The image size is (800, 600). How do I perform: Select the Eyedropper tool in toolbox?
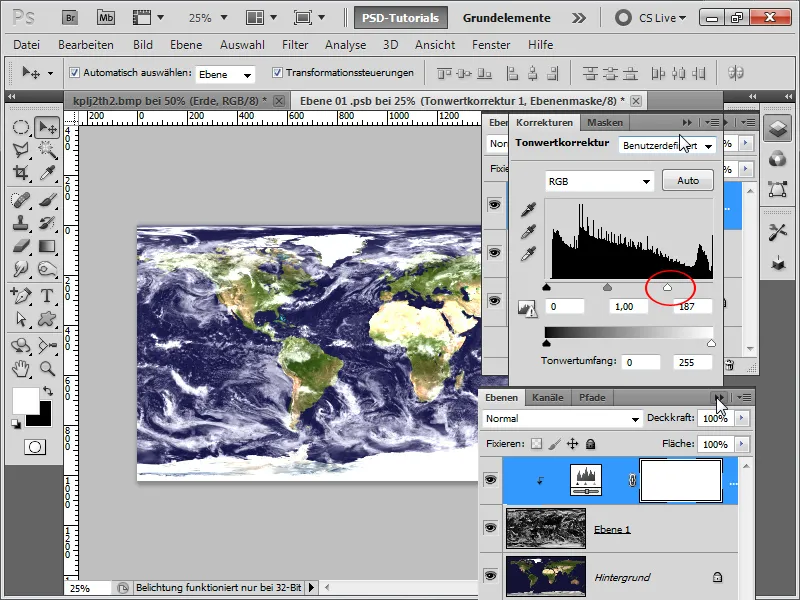coord(47,173)
